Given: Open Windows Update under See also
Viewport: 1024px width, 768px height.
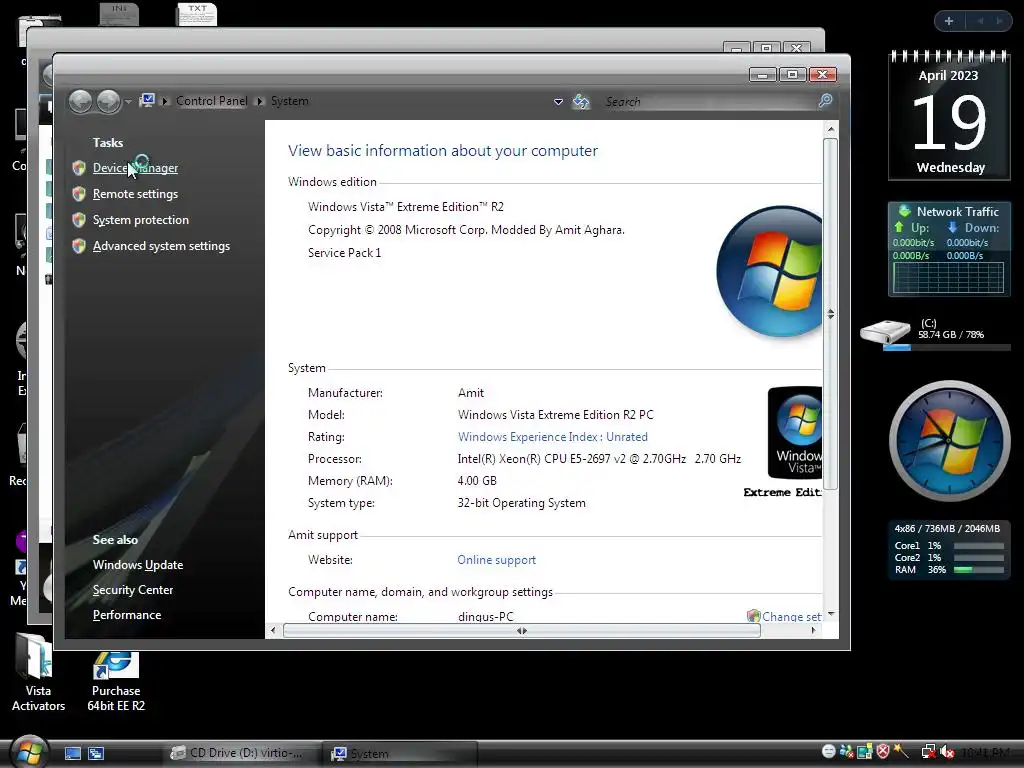Looking at the screenshot, I should [138, 565].
